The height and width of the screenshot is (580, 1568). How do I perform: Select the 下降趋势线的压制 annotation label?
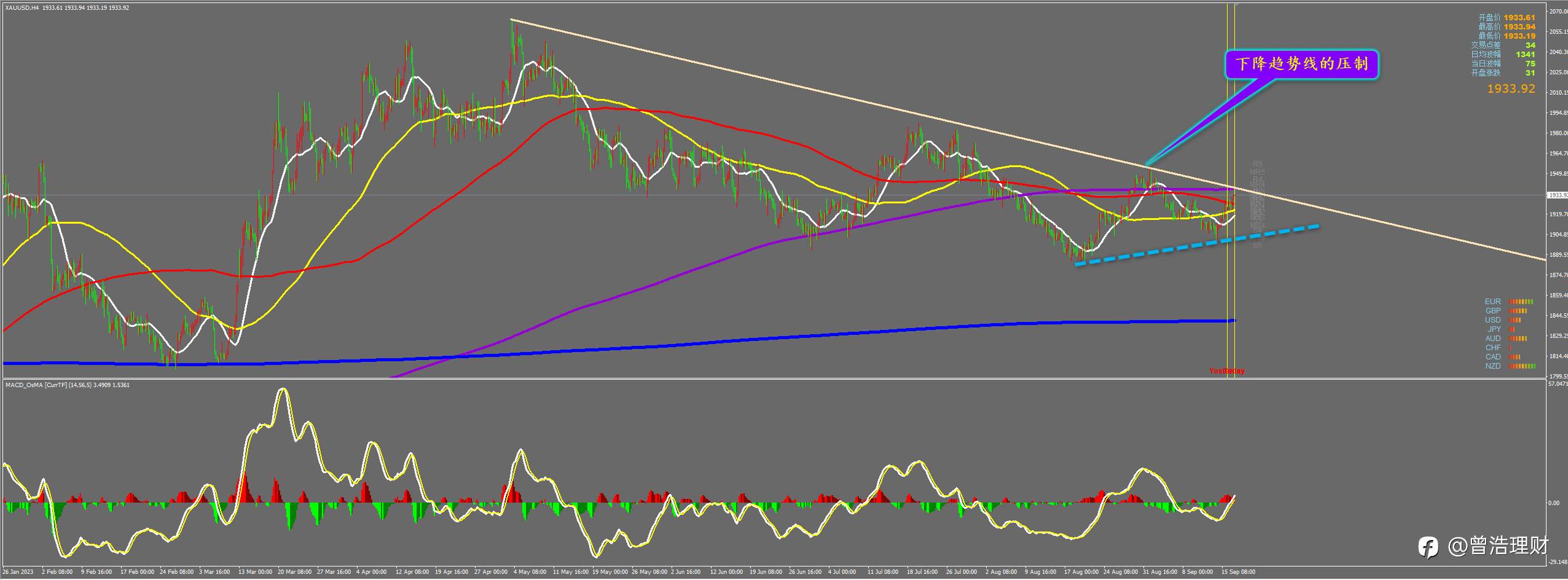[1301, 64]
